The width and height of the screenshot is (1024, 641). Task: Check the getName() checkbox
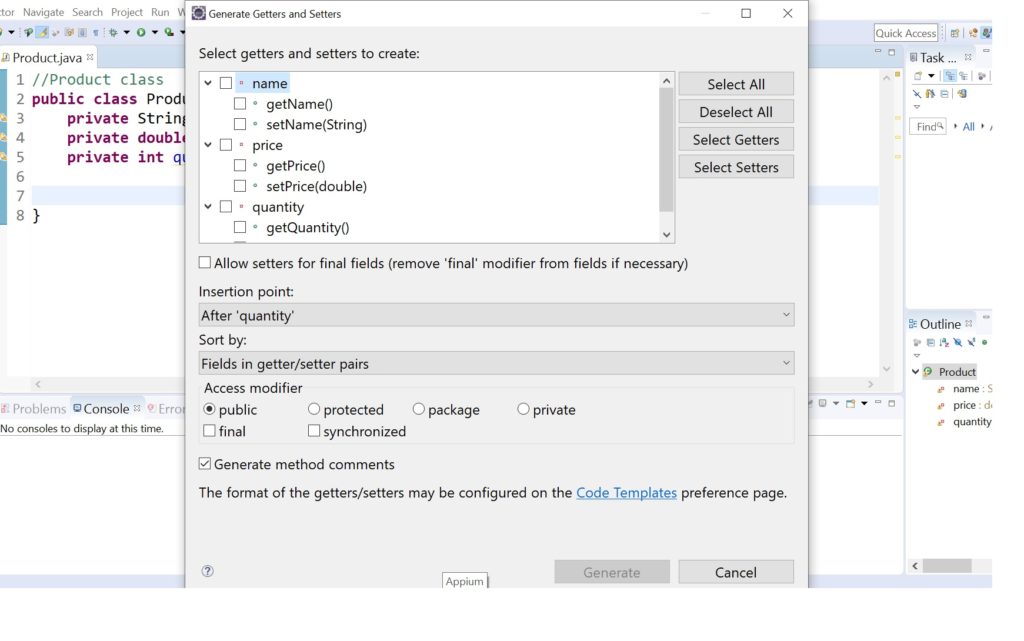240,104
